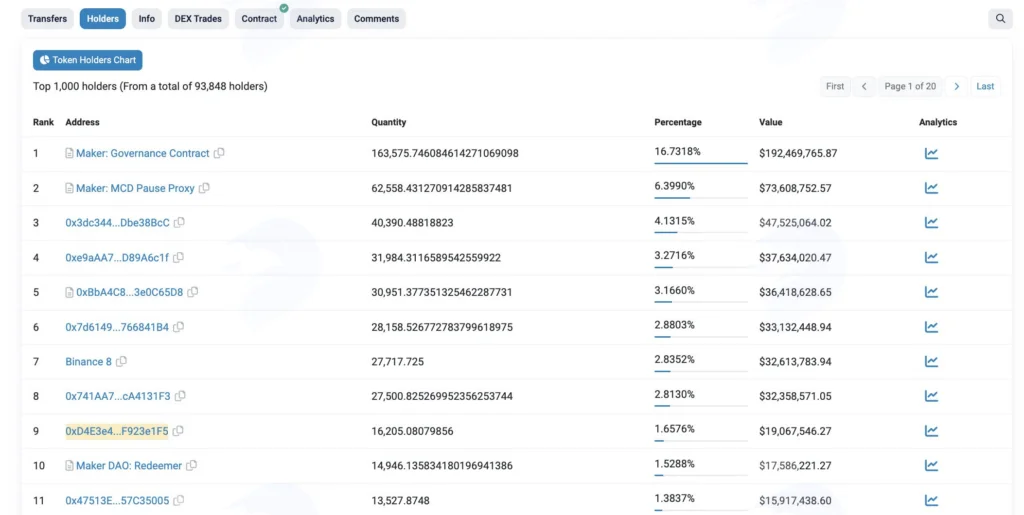Select the Holders tab

[103, 19]
